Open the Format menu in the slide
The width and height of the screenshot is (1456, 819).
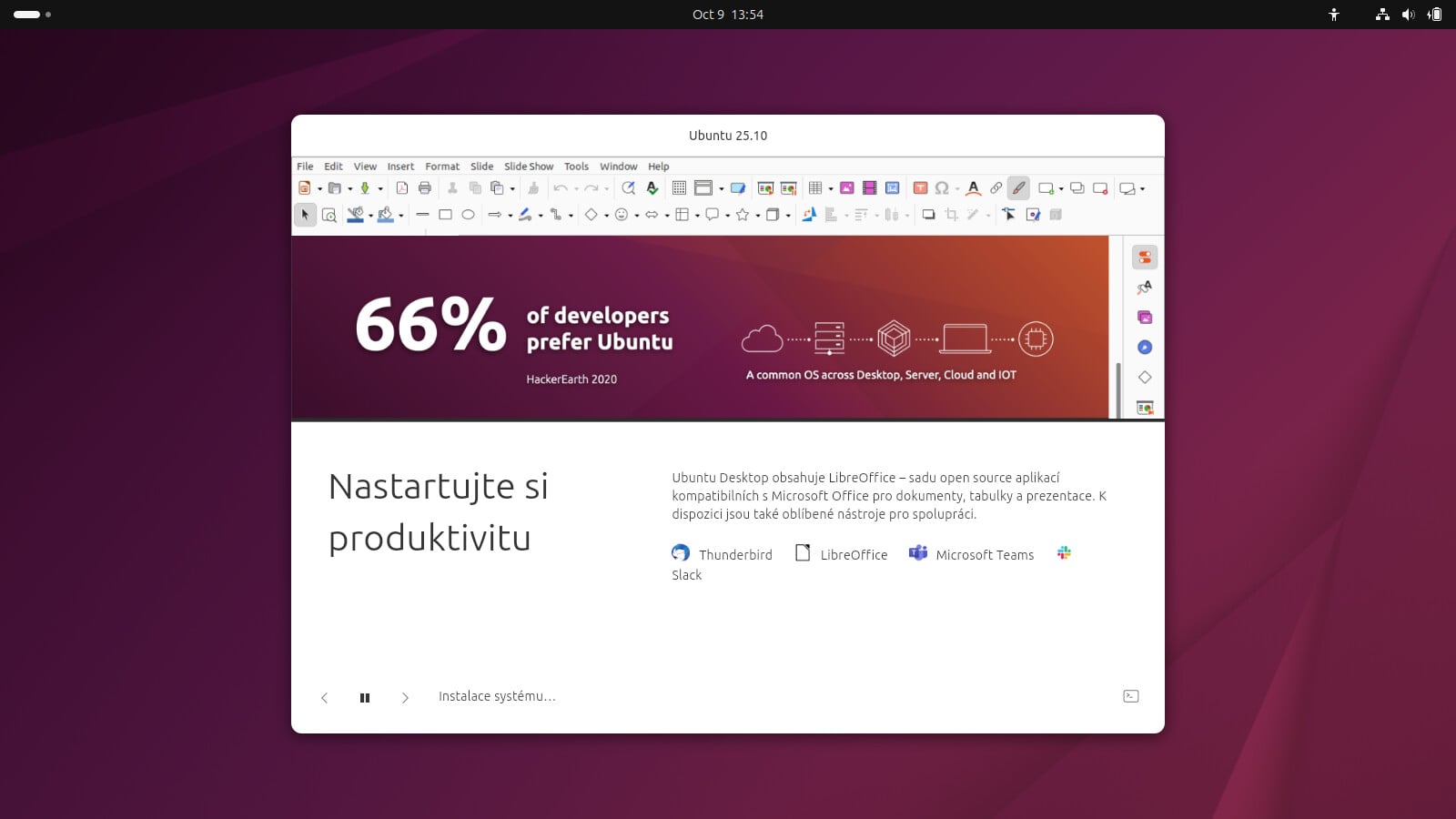(x=442, y=167)
